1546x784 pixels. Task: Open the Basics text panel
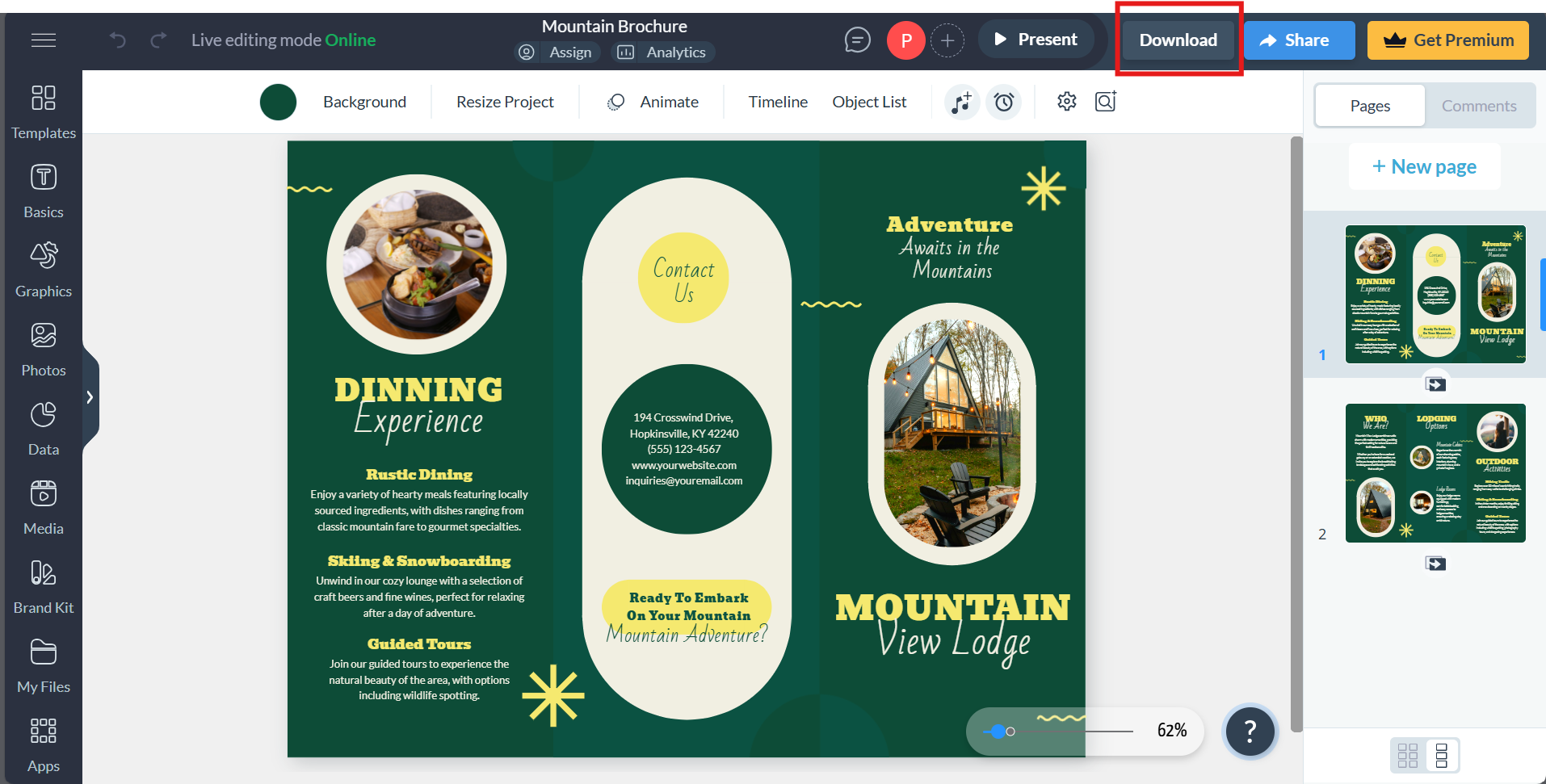44,191
